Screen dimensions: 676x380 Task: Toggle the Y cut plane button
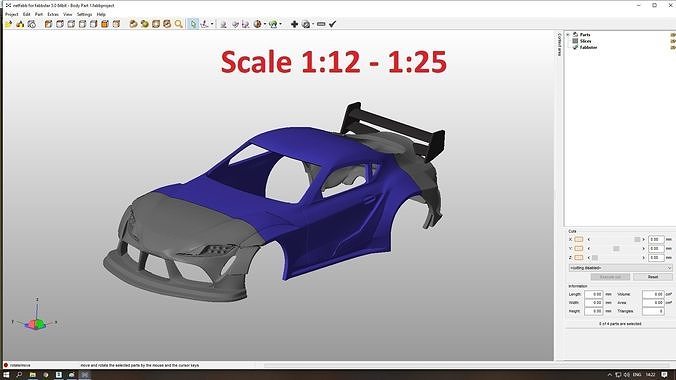[x=579, y=248]
